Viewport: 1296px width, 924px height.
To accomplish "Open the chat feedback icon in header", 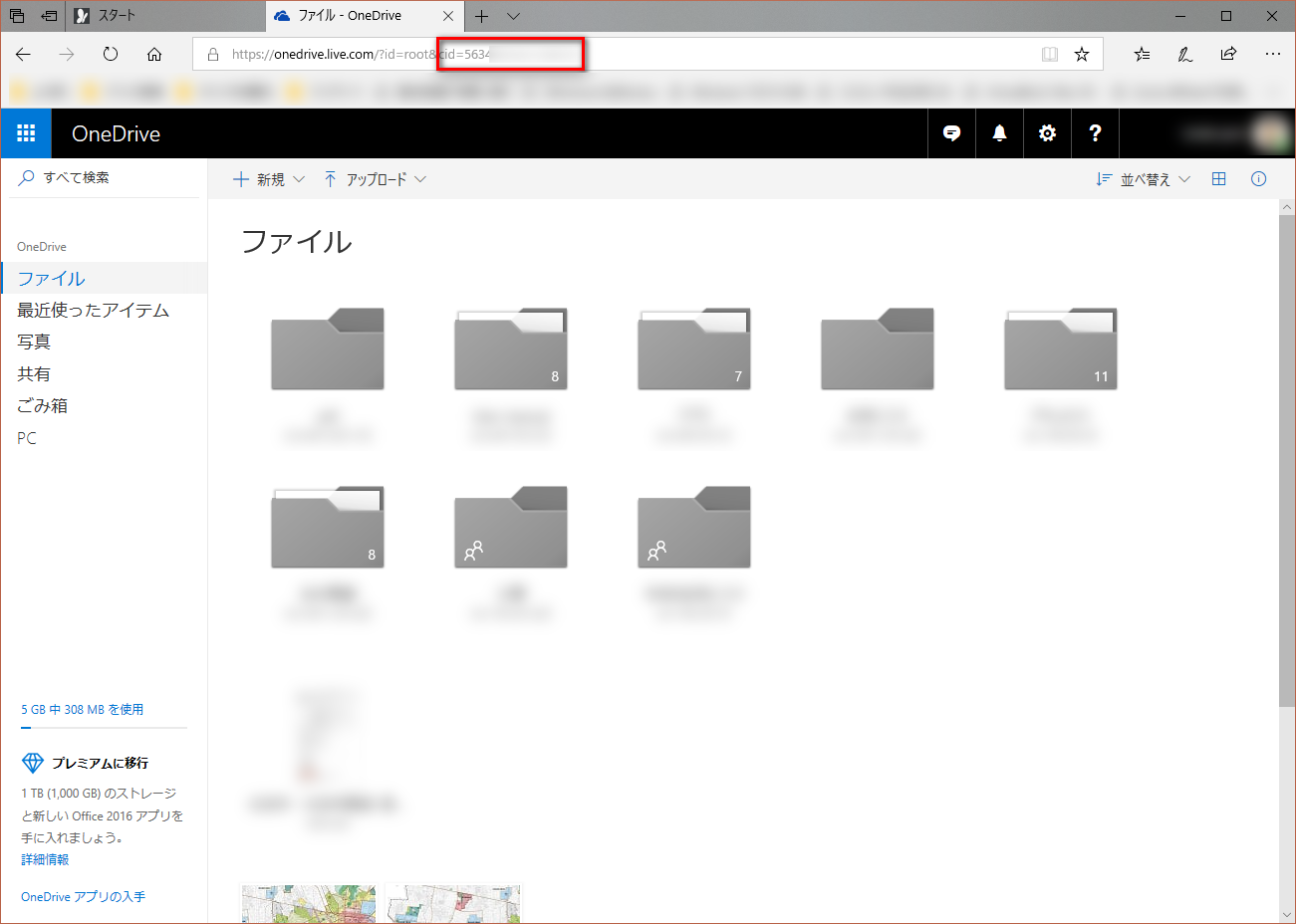I will tap(951, 133).
